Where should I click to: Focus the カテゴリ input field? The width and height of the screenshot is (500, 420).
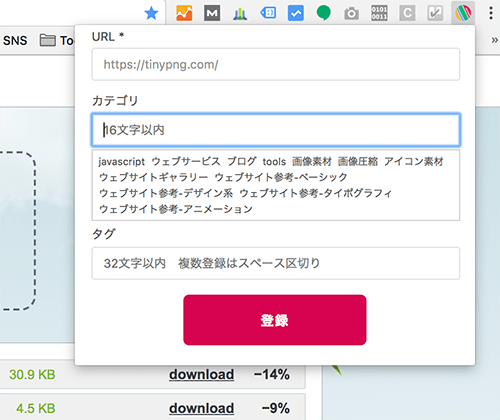pyautogui.click(x=276, y=130)
